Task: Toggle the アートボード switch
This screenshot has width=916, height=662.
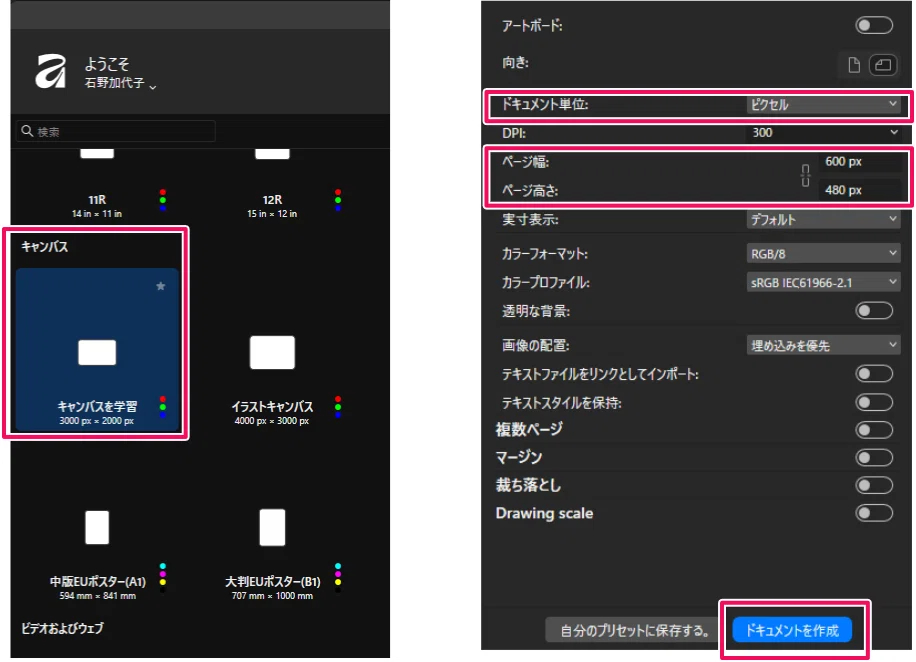Action: coord(874,25)
